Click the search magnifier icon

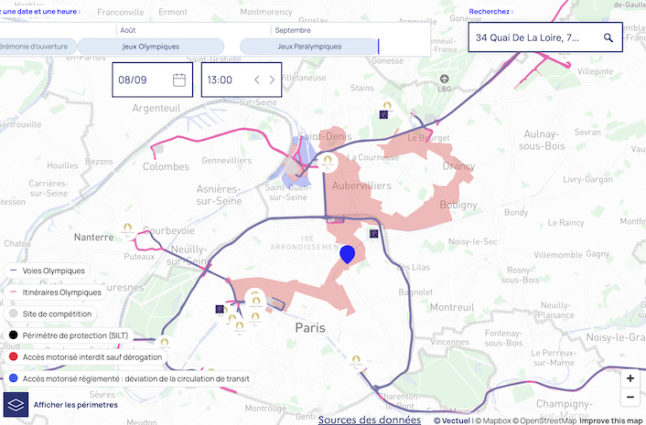(x=607, y=38)
